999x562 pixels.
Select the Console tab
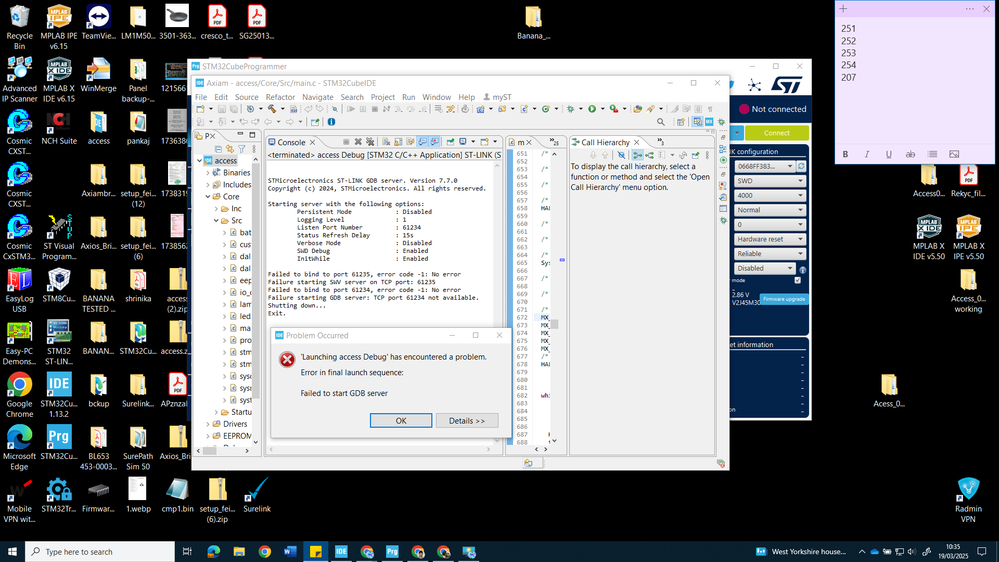(x=291, y=142)
